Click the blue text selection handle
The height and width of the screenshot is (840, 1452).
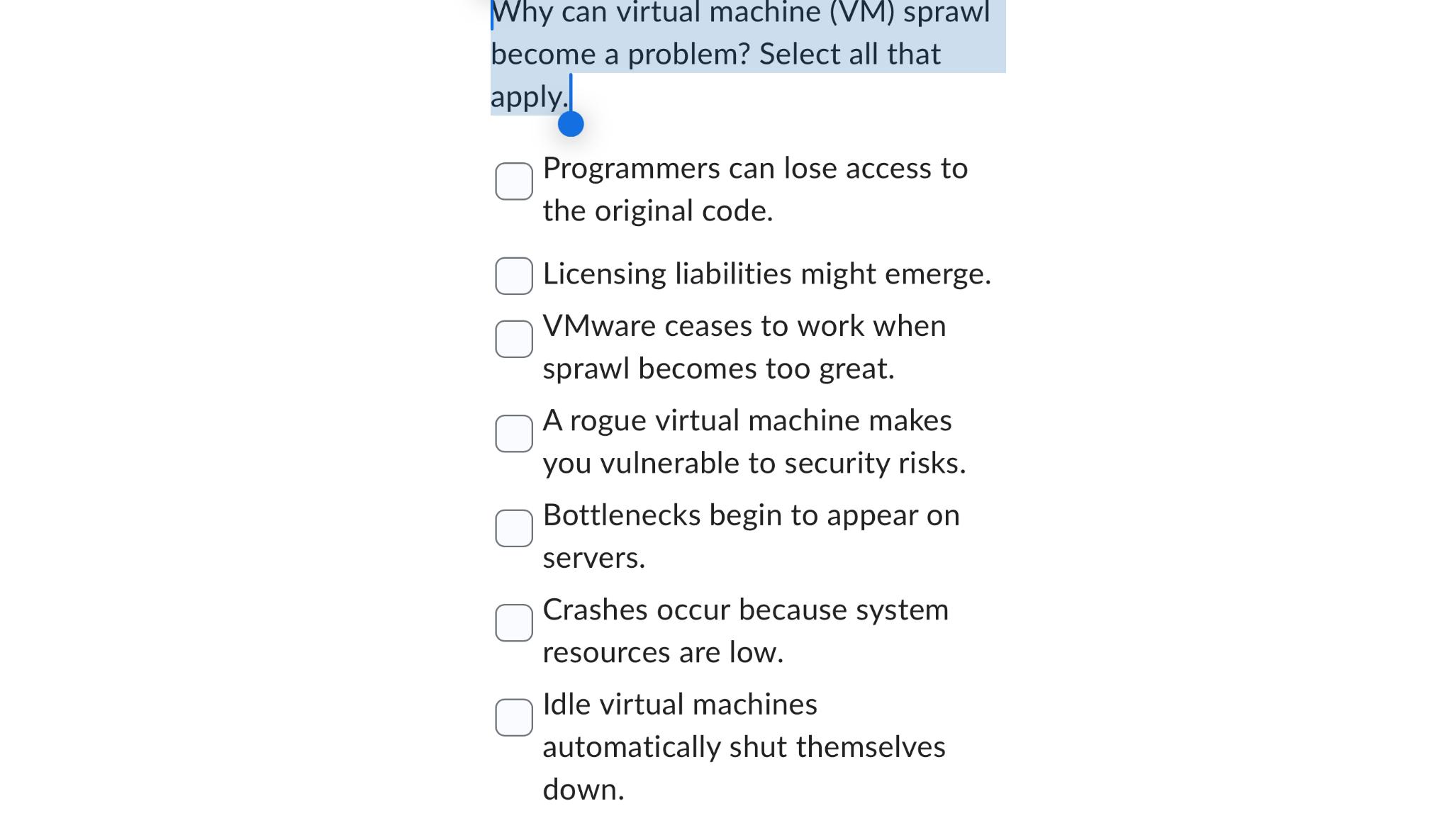tap(569, 125)
